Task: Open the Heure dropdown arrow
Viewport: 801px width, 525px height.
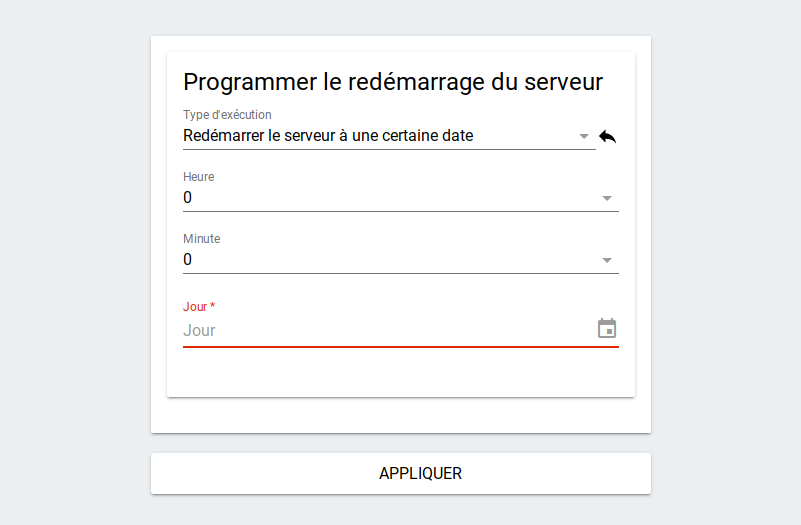Action: tap(607, 198)
